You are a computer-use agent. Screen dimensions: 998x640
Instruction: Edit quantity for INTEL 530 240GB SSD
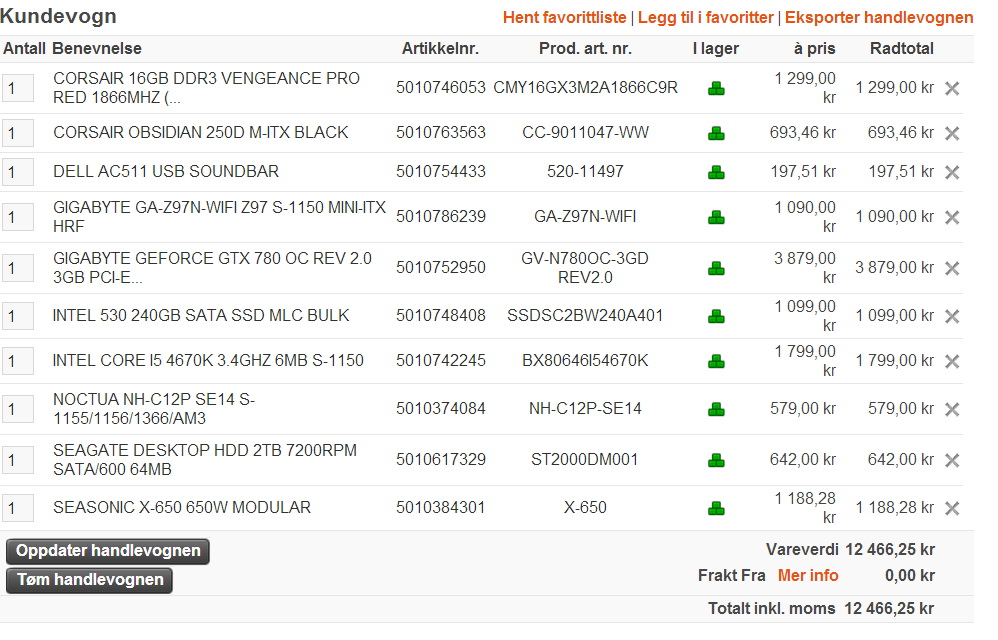tap(18, 316)
